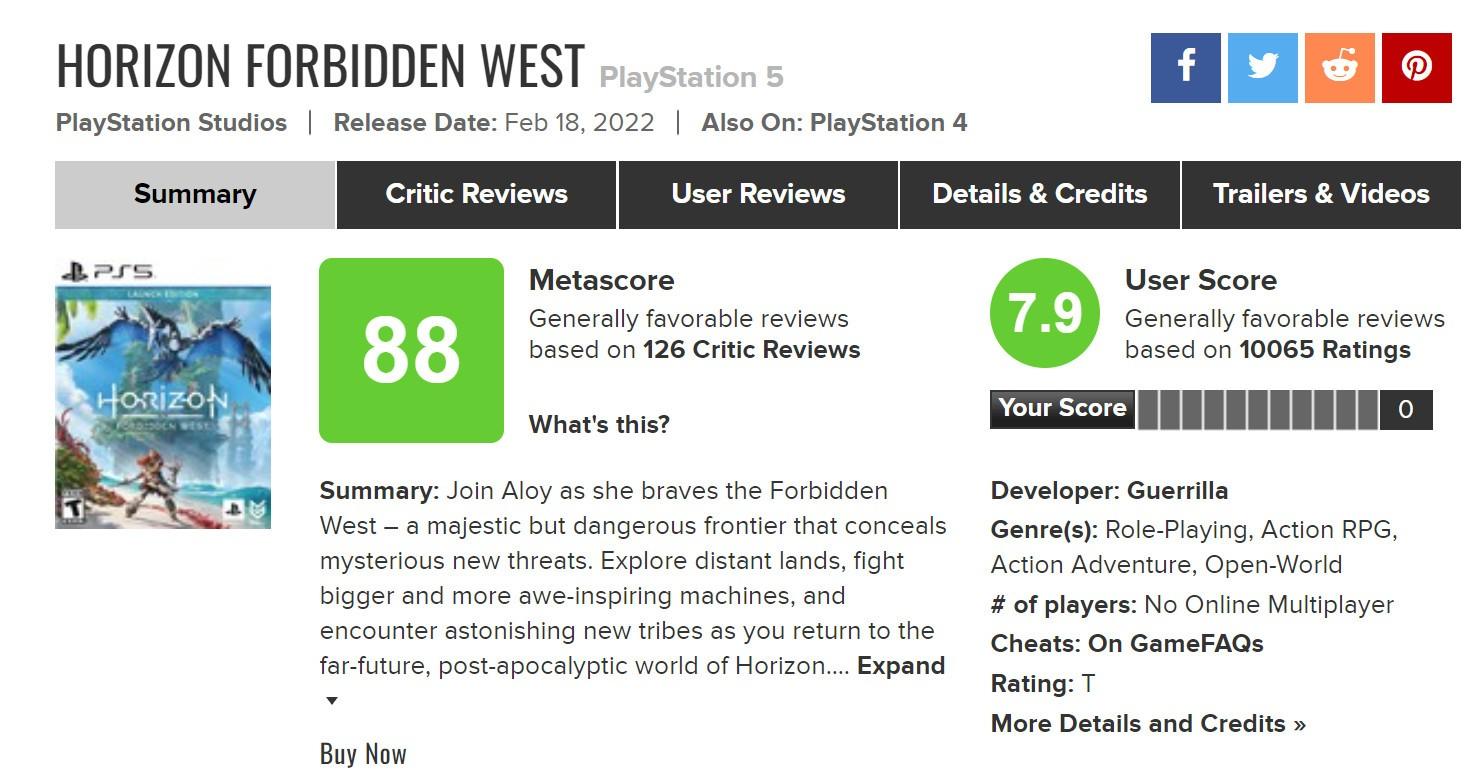Image resolution: width=1480 pixels, height=772 pixels.
Task: Set a rating on the Your Score bar
Action: point(1258,410)
